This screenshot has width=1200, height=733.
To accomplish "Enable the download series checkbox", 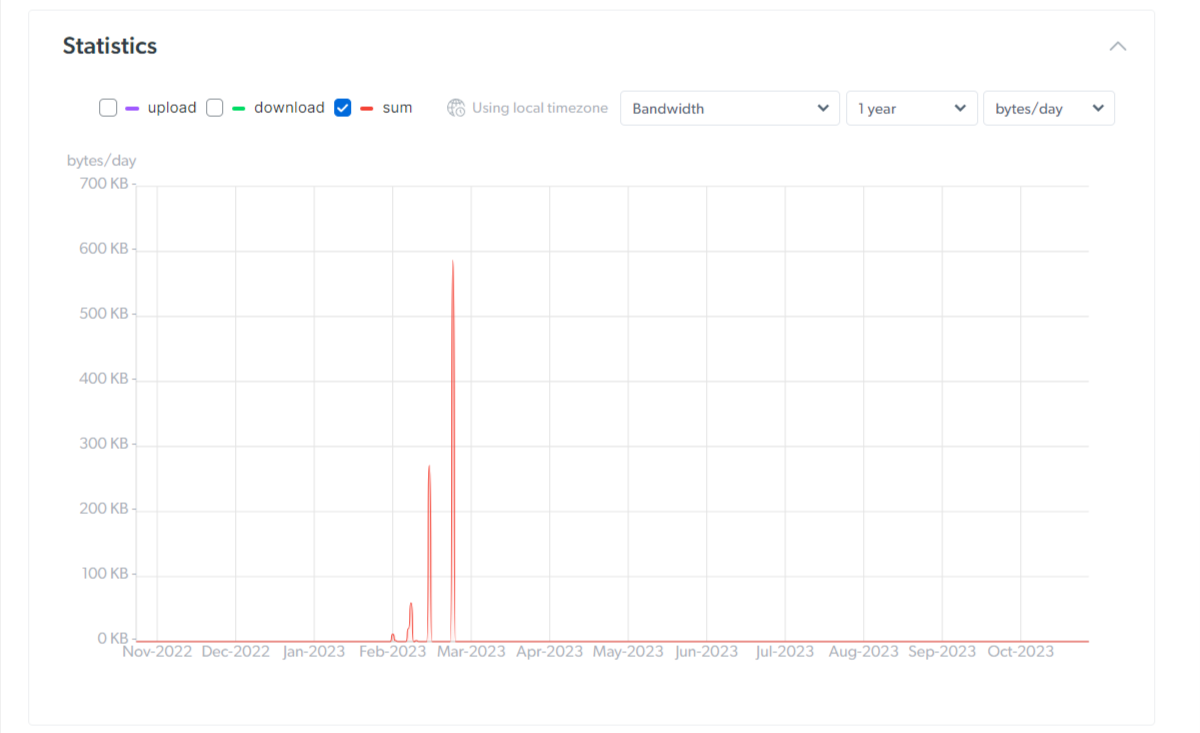I will [215, 108].
